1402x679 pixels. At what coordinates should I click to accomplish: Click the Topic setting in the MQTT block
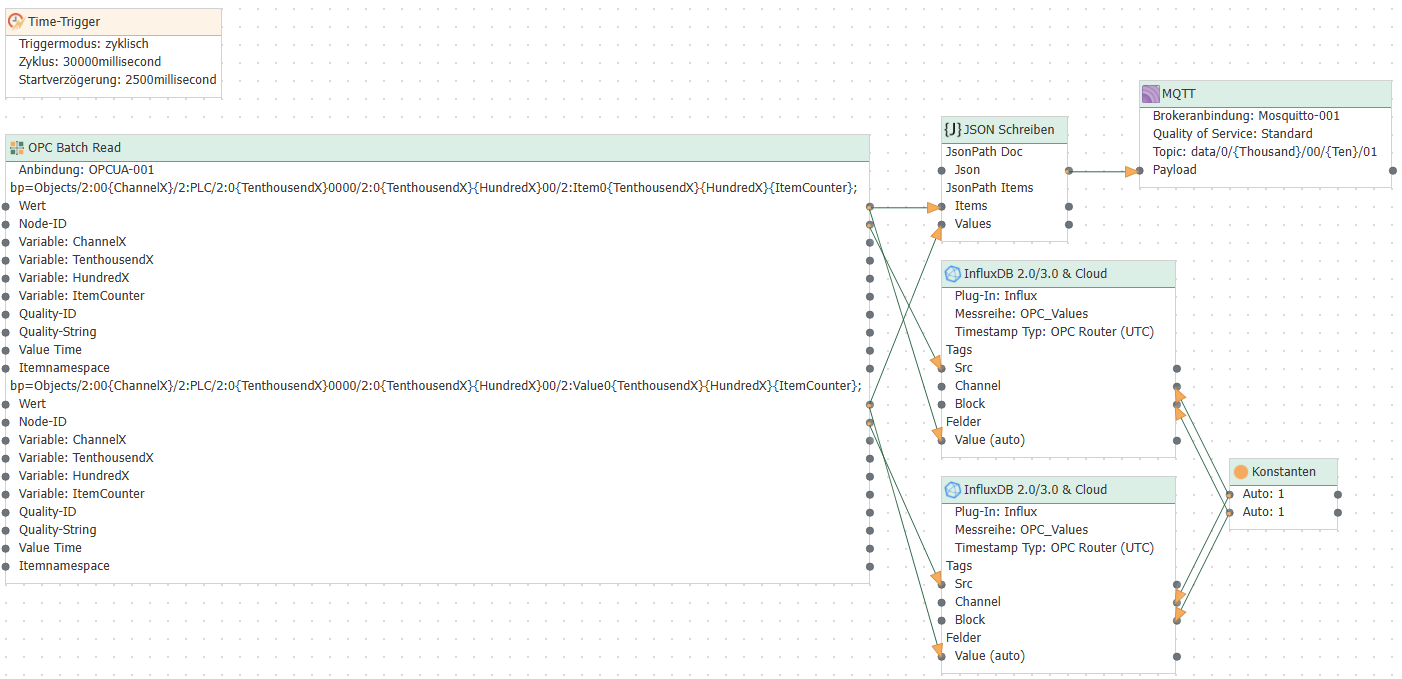point(1264,152)
